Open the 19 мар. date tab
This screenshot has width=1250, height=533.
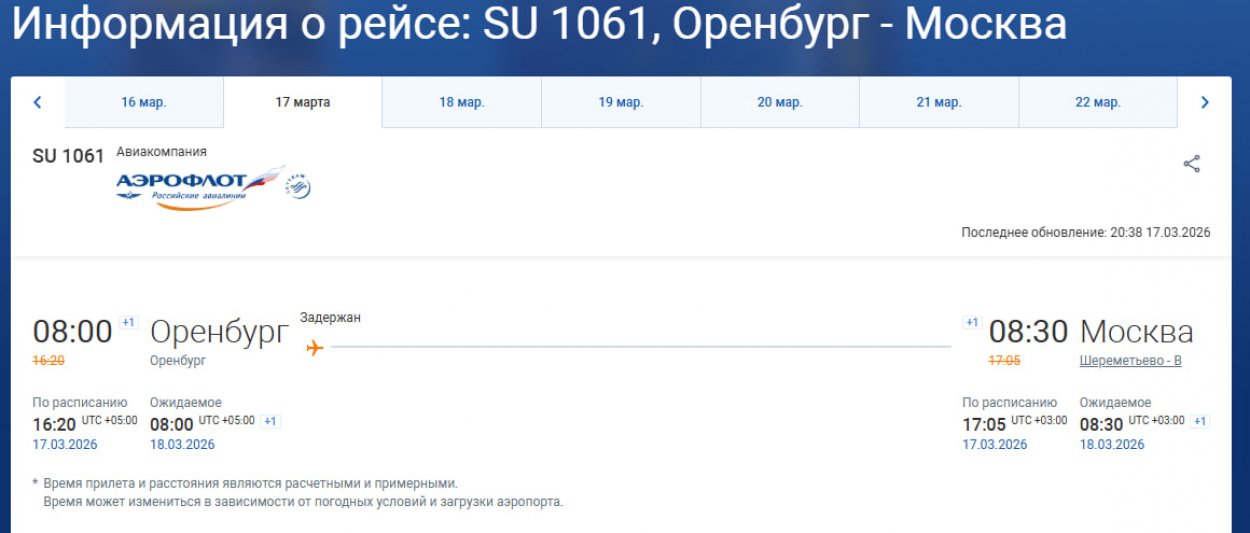coord(621,102)
